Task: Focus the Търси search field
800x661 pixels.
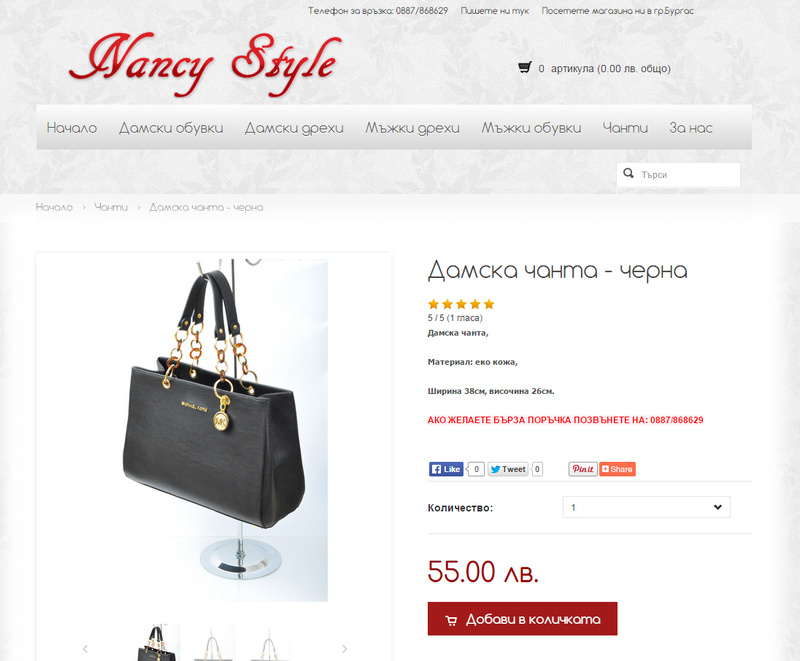Action: [x=678, y=174]
